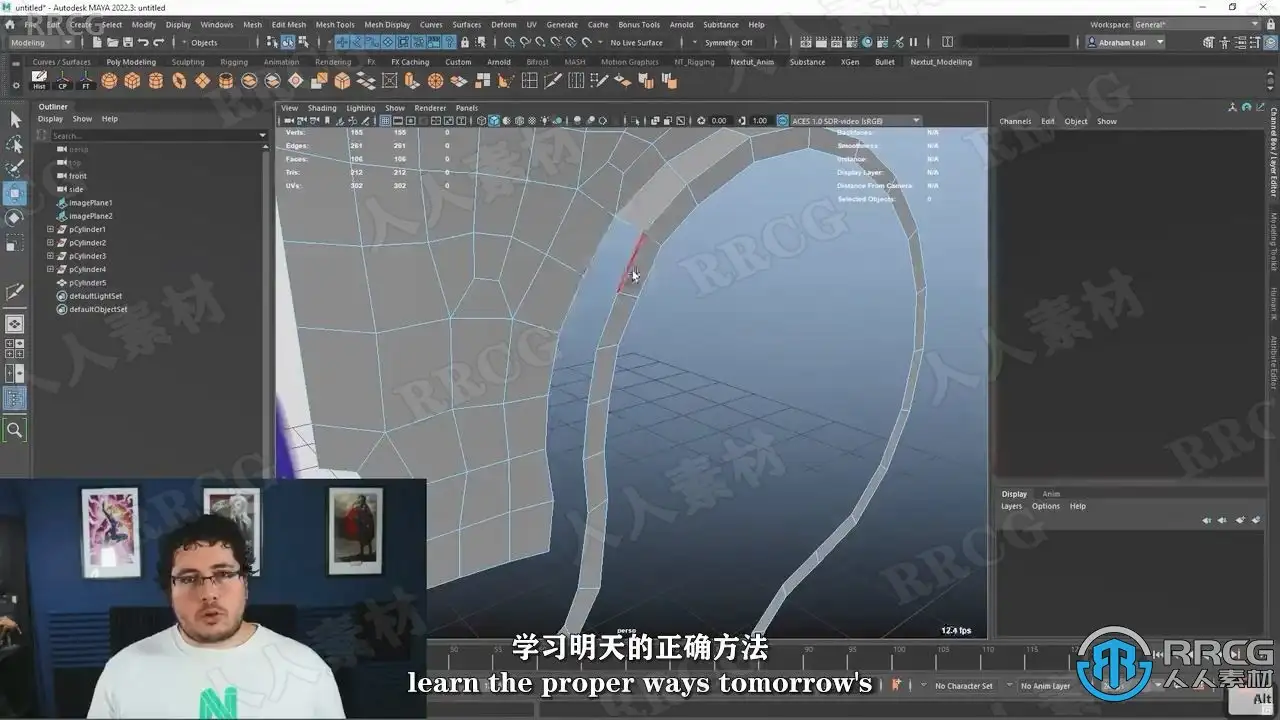
Task: Pick the Scale tool in toolbox
Action: [15, 242]
